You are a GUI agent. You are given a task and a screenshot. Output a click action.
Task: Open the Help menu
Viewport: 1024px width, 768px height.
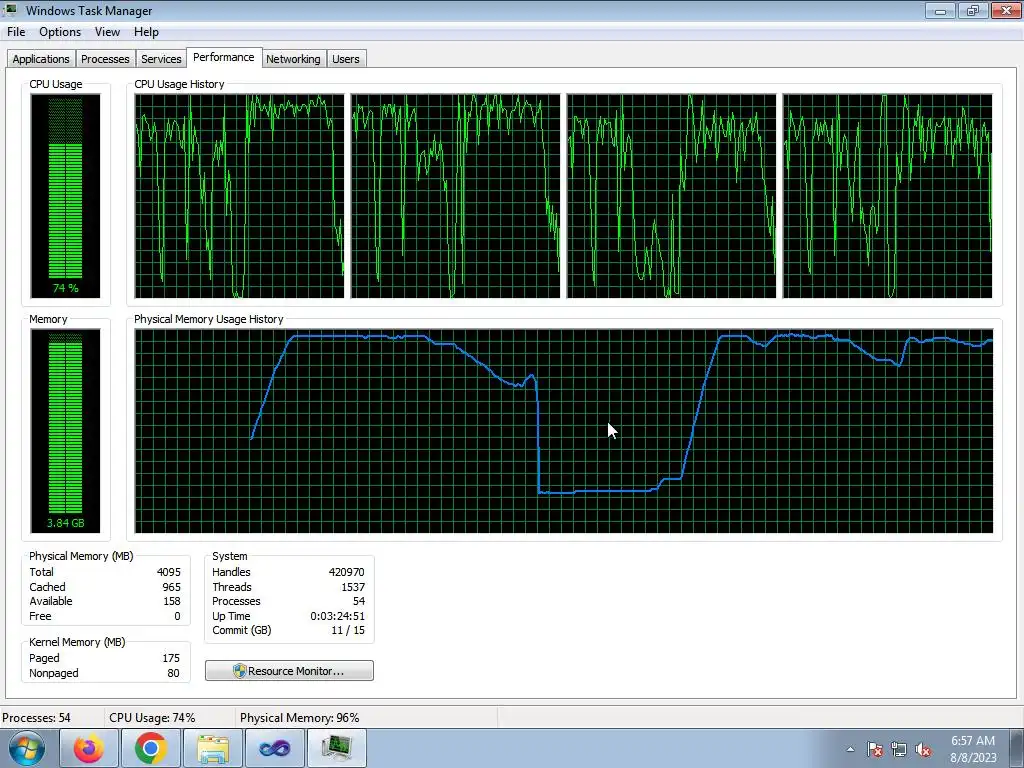pyautogui.click(x=146, y=32)
